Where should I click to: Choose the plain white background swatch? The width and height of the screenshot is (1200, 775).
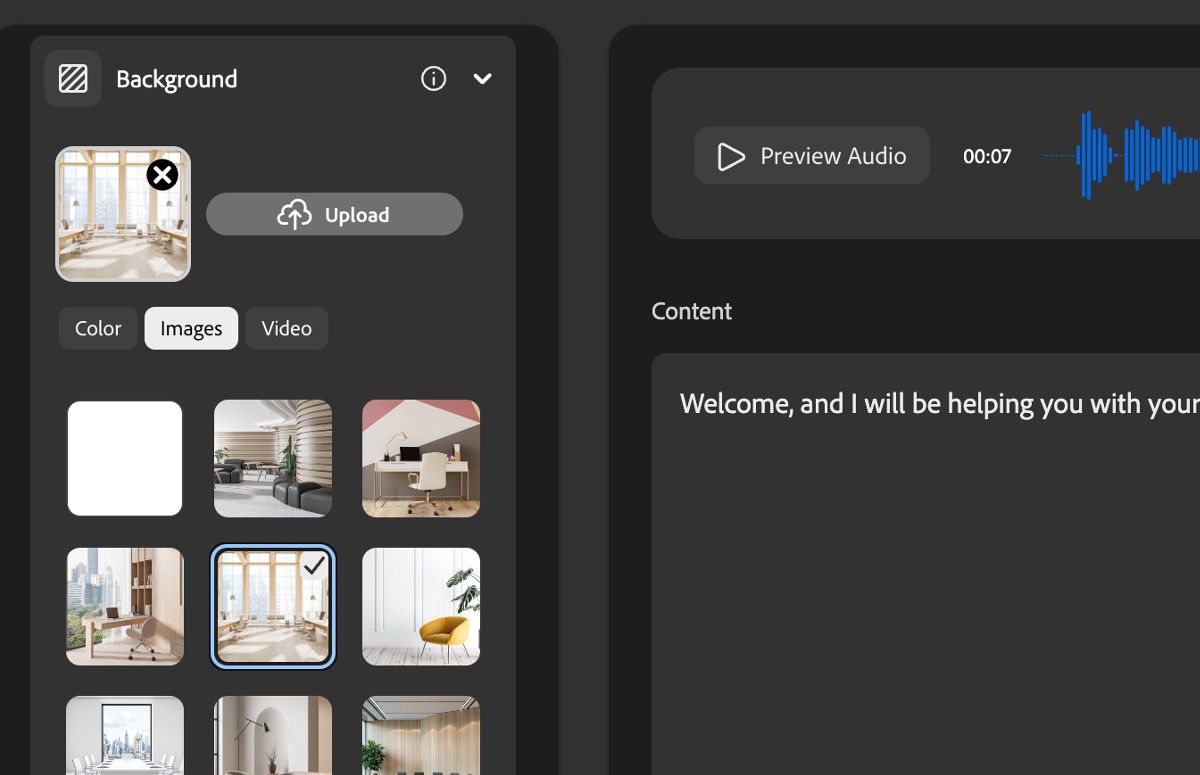click(x=125, y=458)
